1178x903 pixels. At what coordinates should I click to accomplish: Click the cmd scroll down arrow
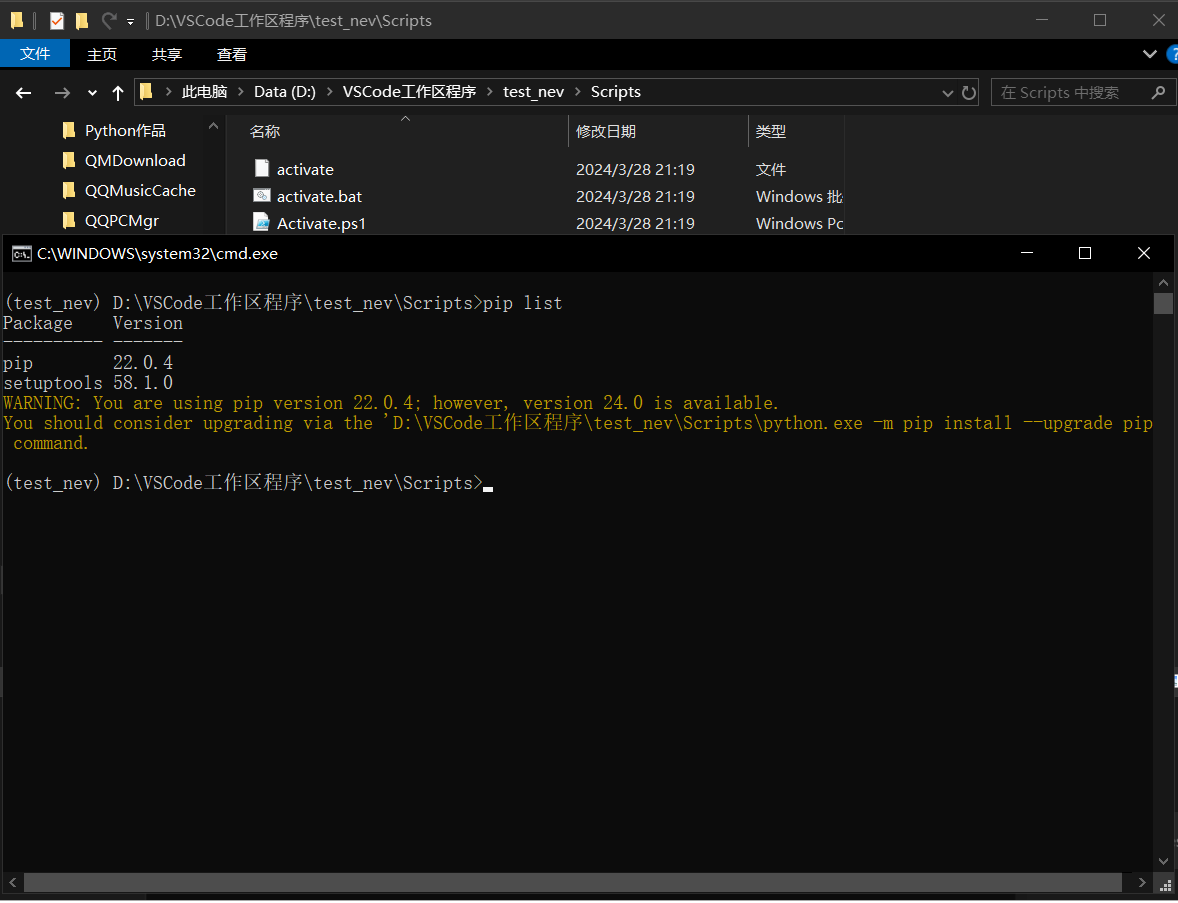(1163, 862)
